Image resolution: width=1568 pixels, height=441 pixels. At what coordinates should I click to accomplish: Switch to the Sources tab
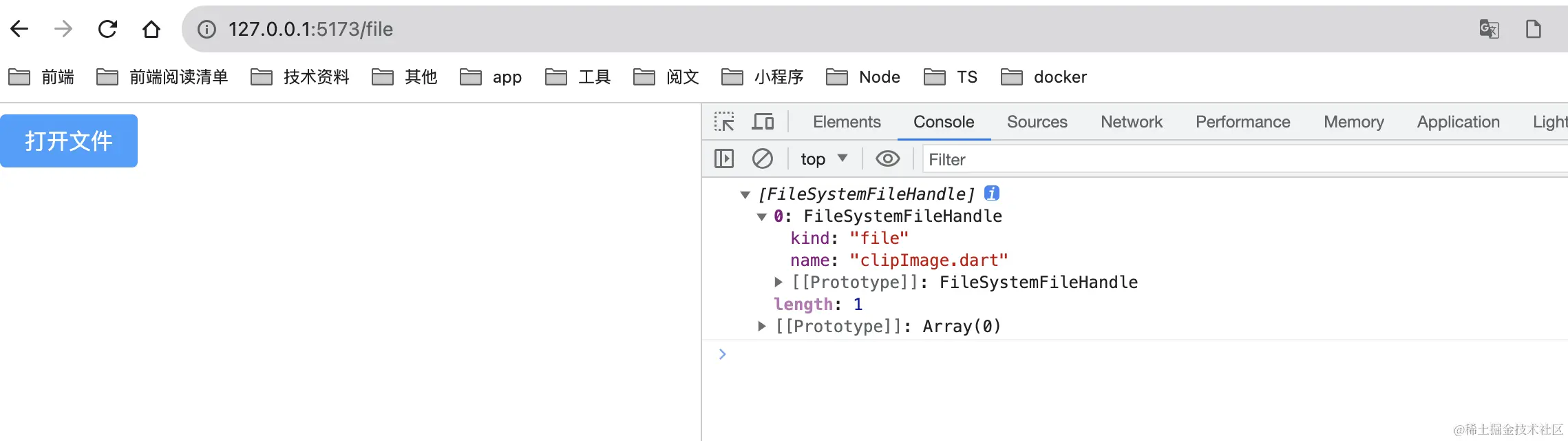point(1037,121)
